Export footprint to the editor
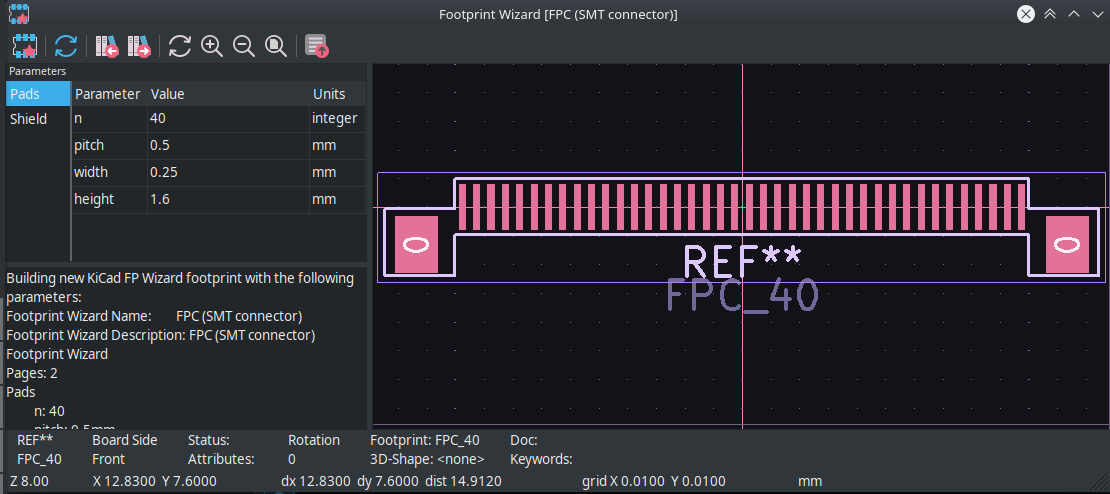This screenshot has width=1110, height=494. click(x=317, y=46)
